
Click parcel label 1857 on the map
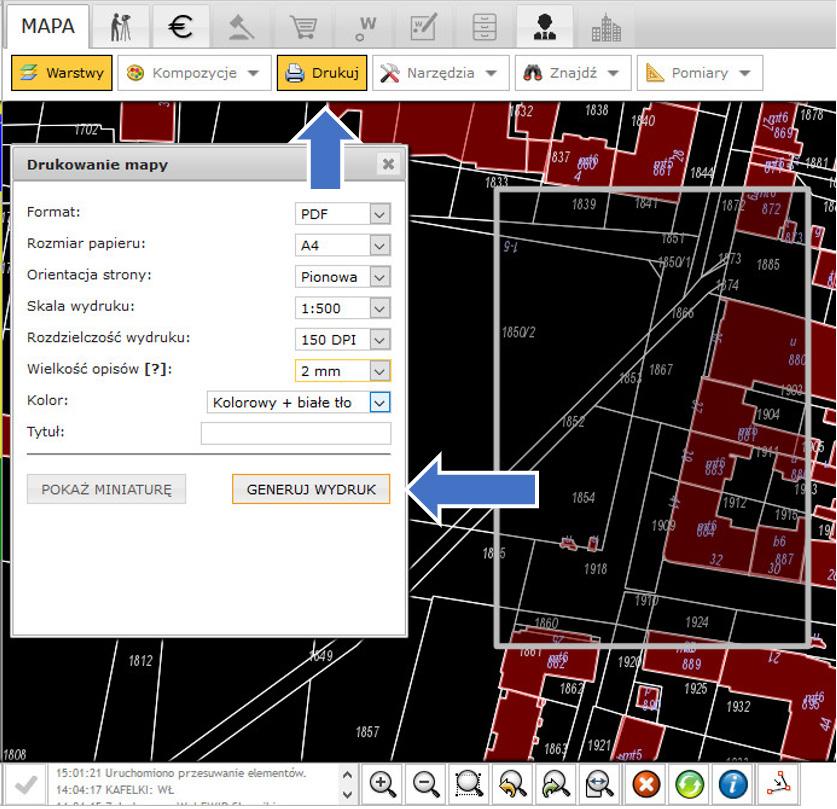(x=368, y=732)
